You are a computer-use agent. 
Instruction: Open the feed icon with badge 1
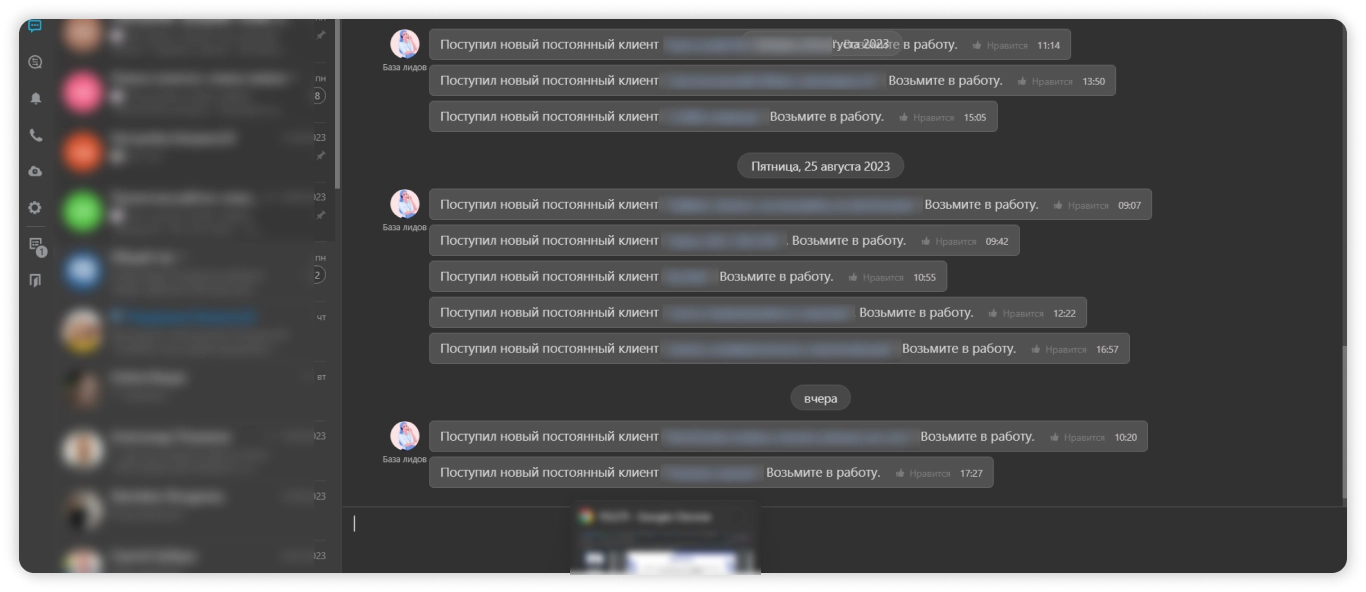[x=37, y=246]
